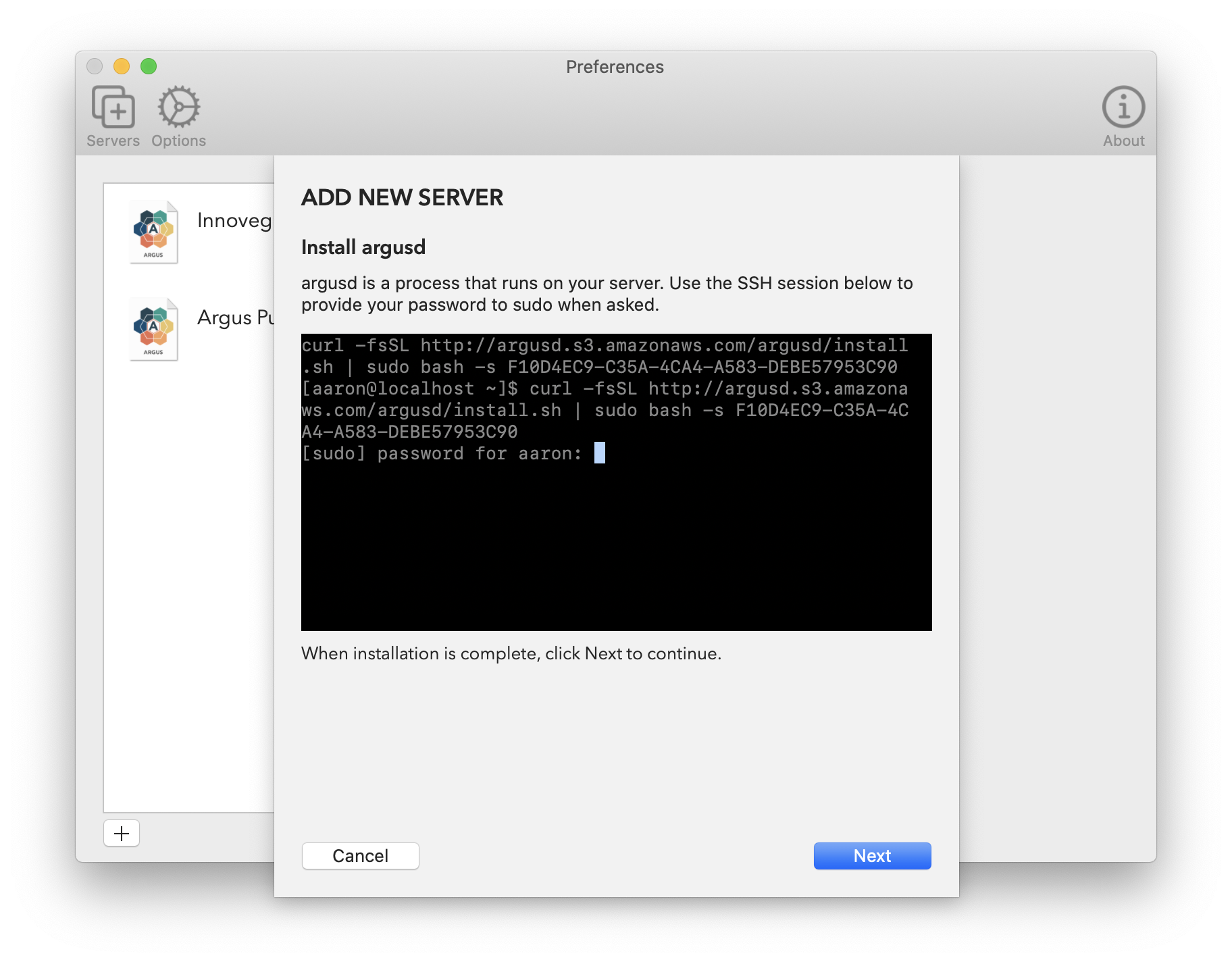Screen dimensions: 1232x962
Task: Add a server with the plus button
Action: tap(122, 833)
